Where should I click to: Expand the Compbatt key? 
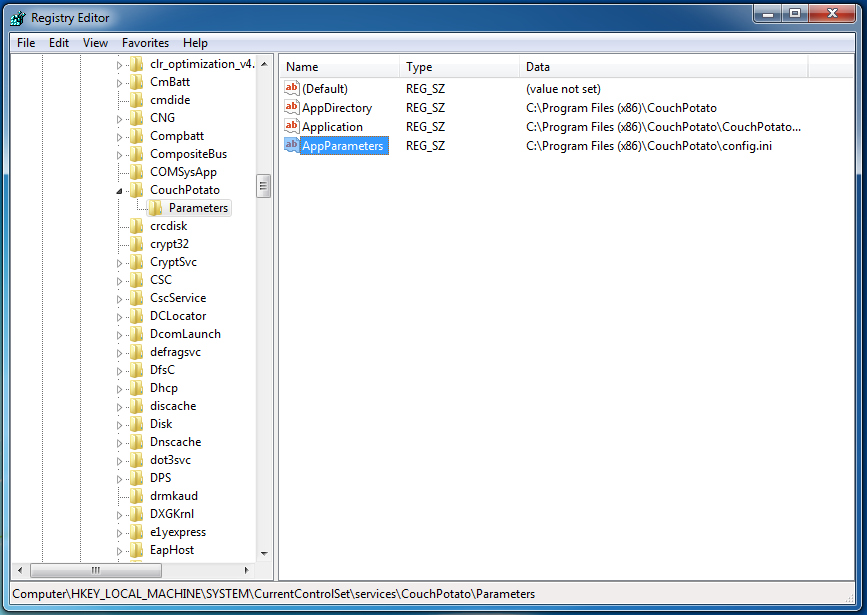click(x=119, y=137)
